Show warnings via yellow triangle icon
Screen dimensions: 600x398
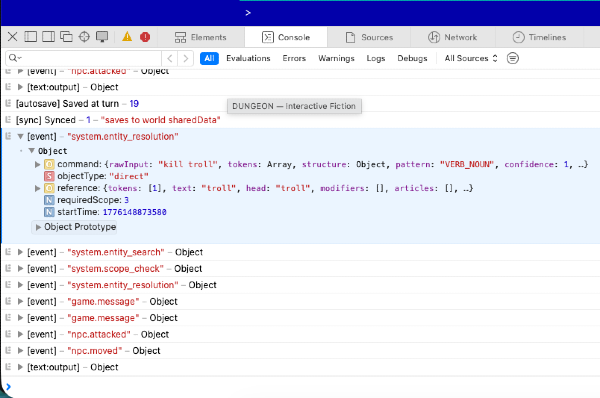[x=127, y=37]
